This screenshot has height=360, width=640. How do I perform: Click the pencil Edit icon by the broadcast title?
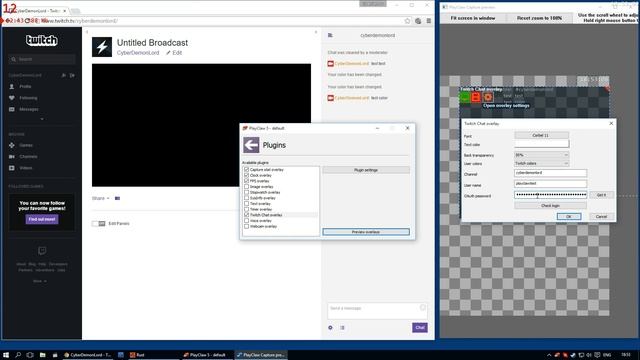(168, 53)
